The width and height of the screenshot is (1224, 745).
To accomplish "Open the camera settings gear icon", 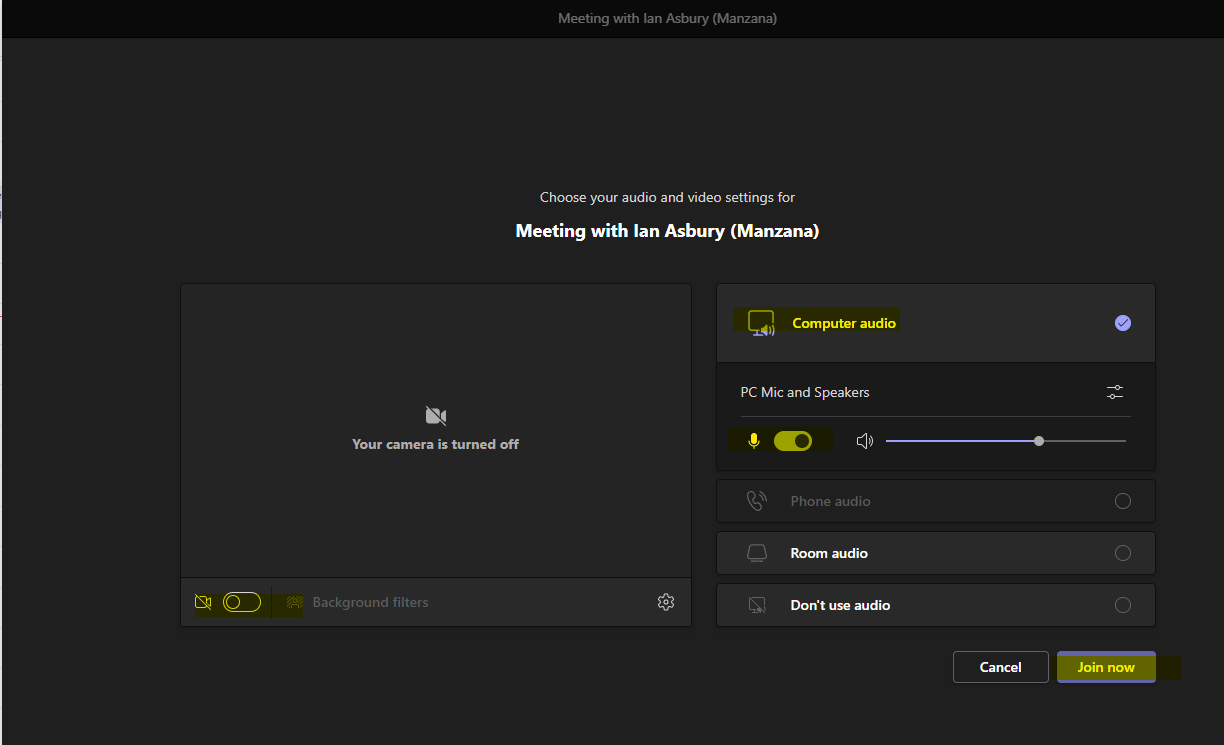I will [x=666, y=602].
